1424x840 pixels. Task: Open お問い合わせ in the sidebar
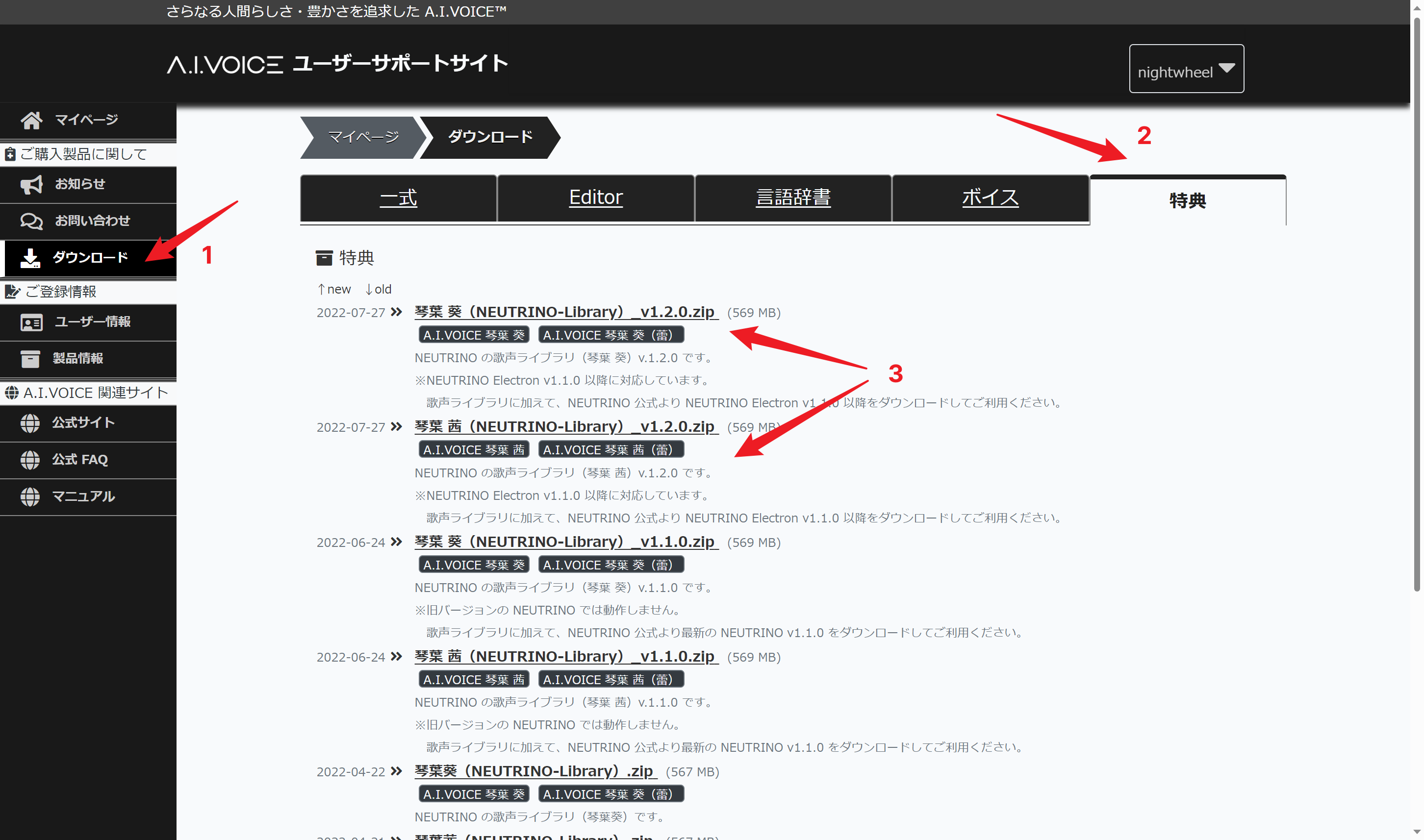click(88, 222)
